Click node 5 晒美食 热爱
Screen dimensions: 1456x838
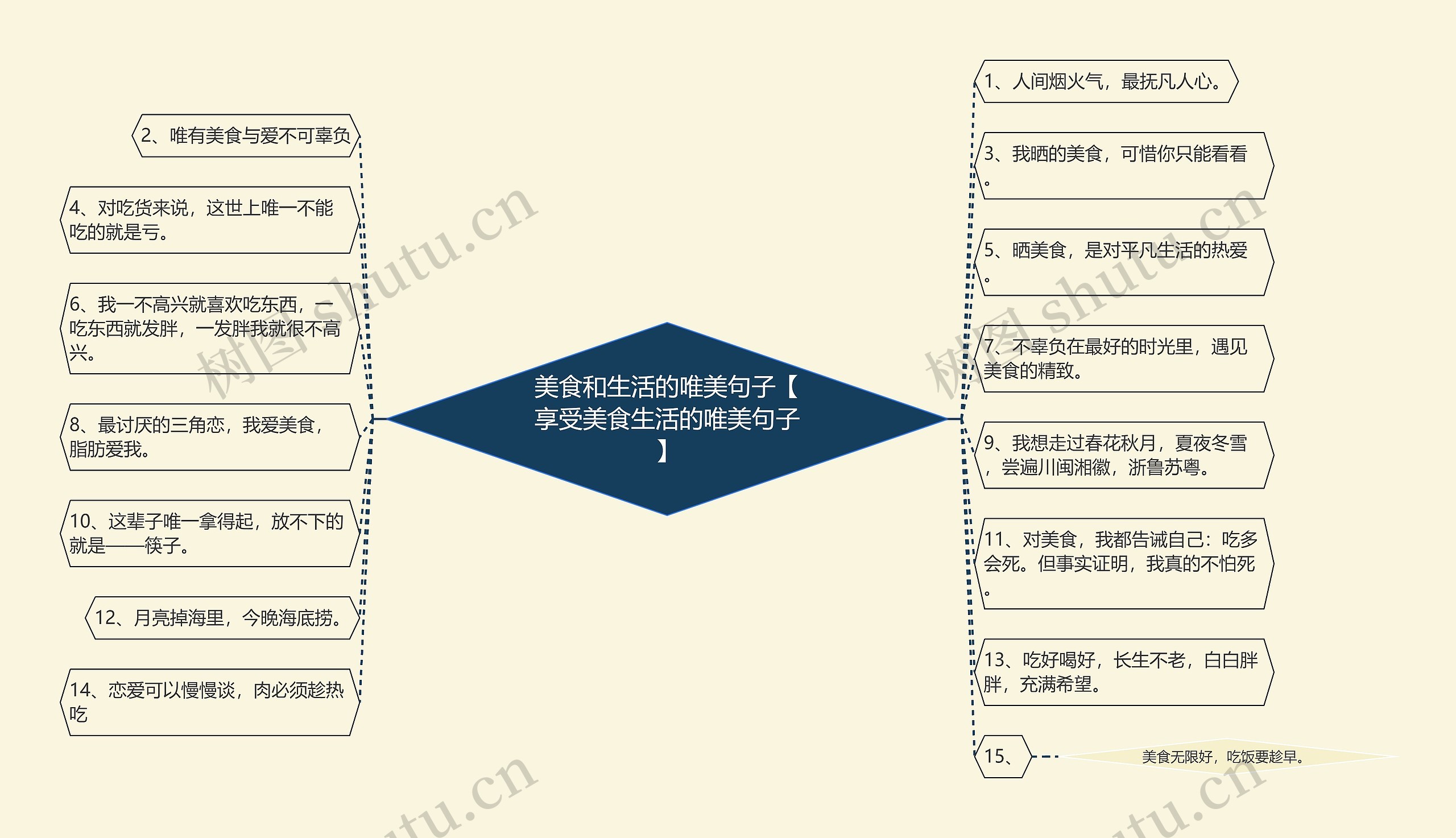1123,262
